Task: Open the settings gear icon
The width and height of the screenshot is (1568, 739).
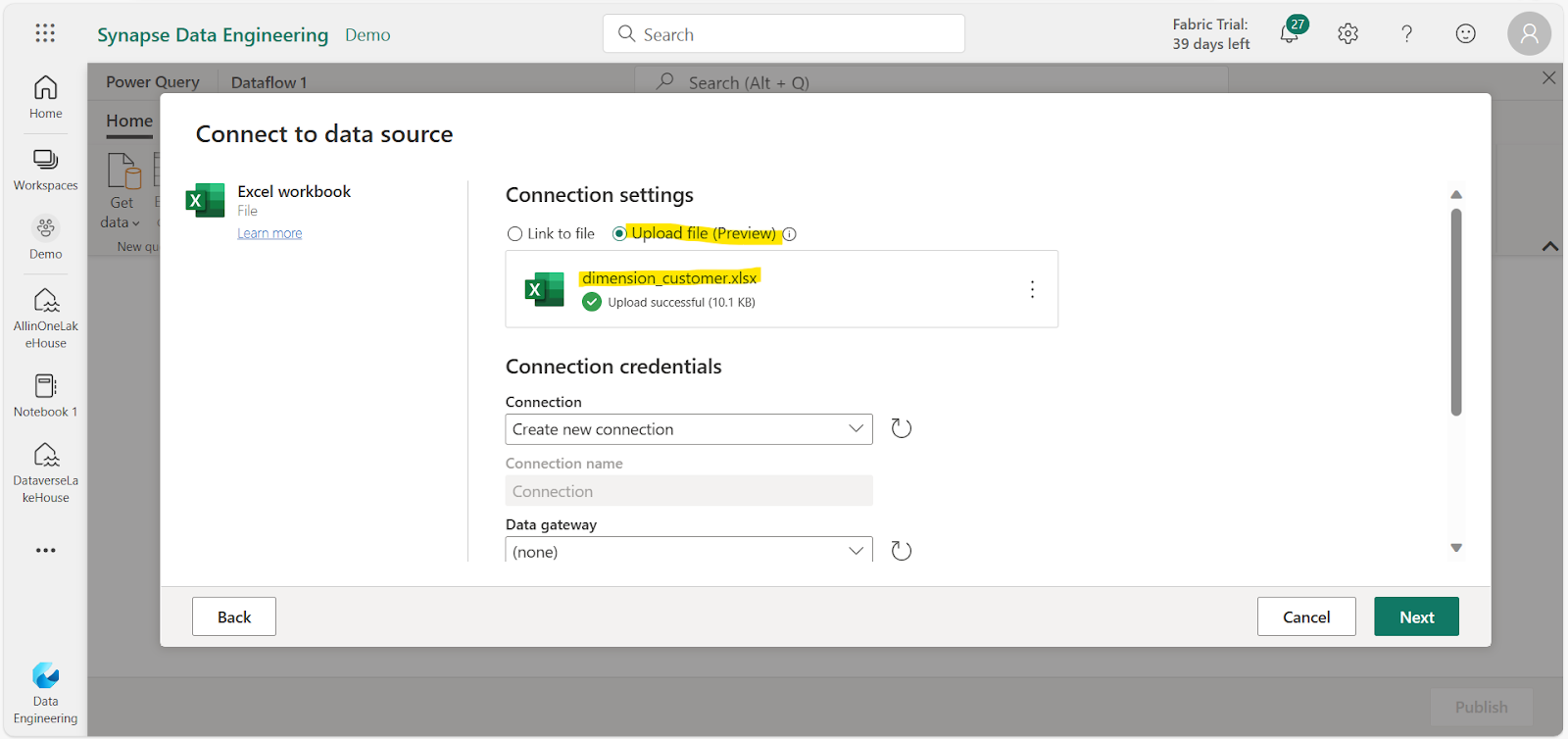Action: pos(1347,34)
